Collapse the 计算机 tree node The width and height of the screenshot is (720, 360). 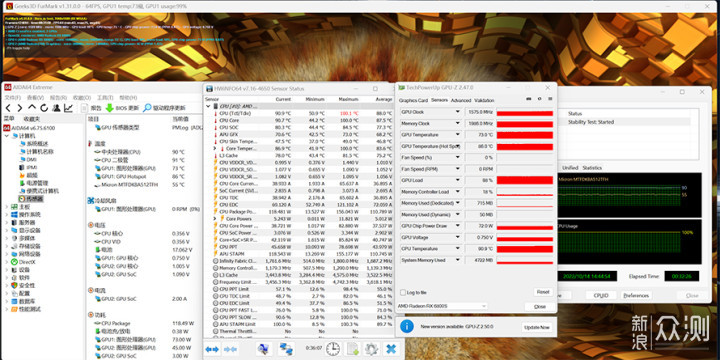pyautogui.click(x=6, y=136)
